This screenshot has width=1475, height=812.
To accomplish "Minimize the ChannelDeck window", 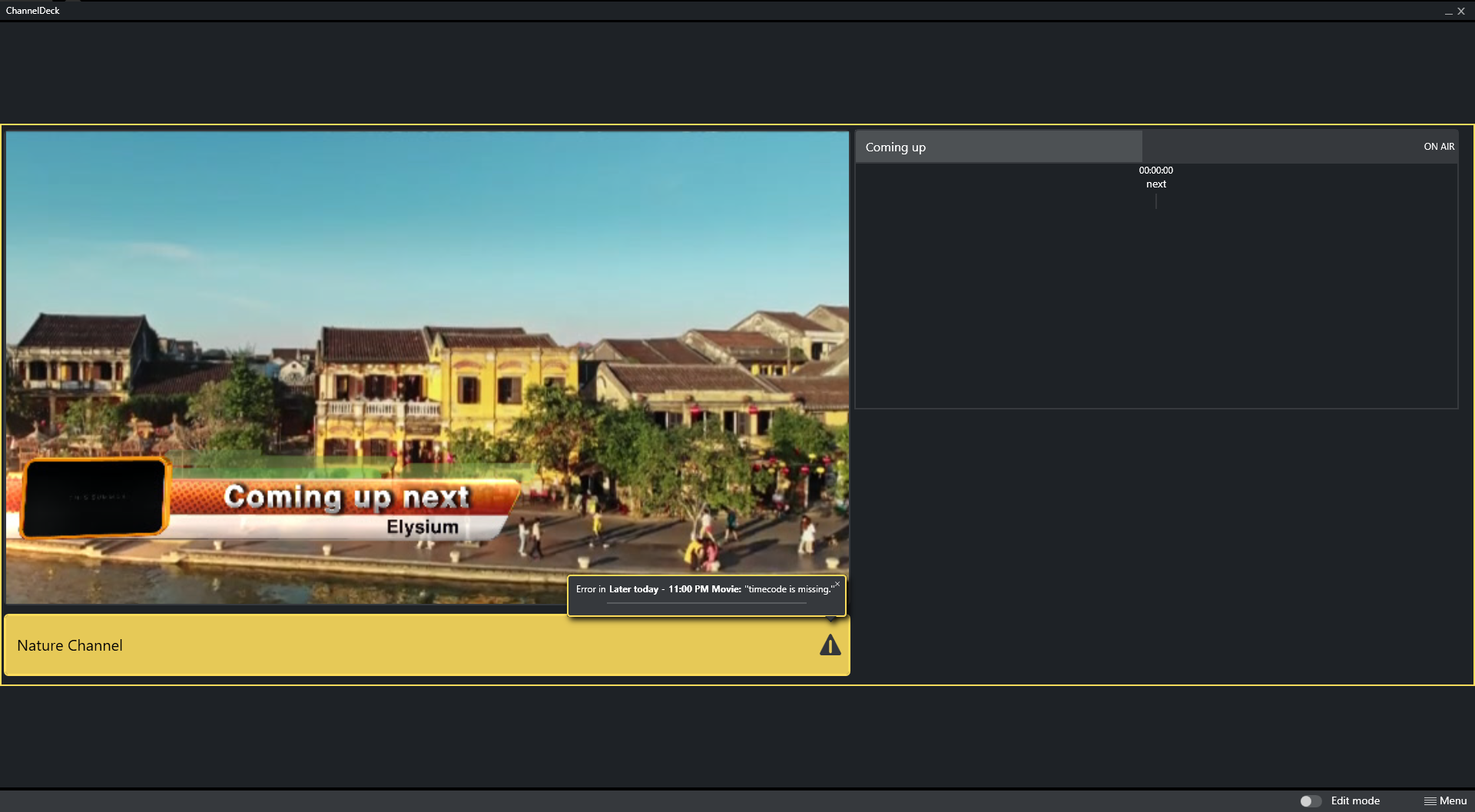I will 1448,12.
